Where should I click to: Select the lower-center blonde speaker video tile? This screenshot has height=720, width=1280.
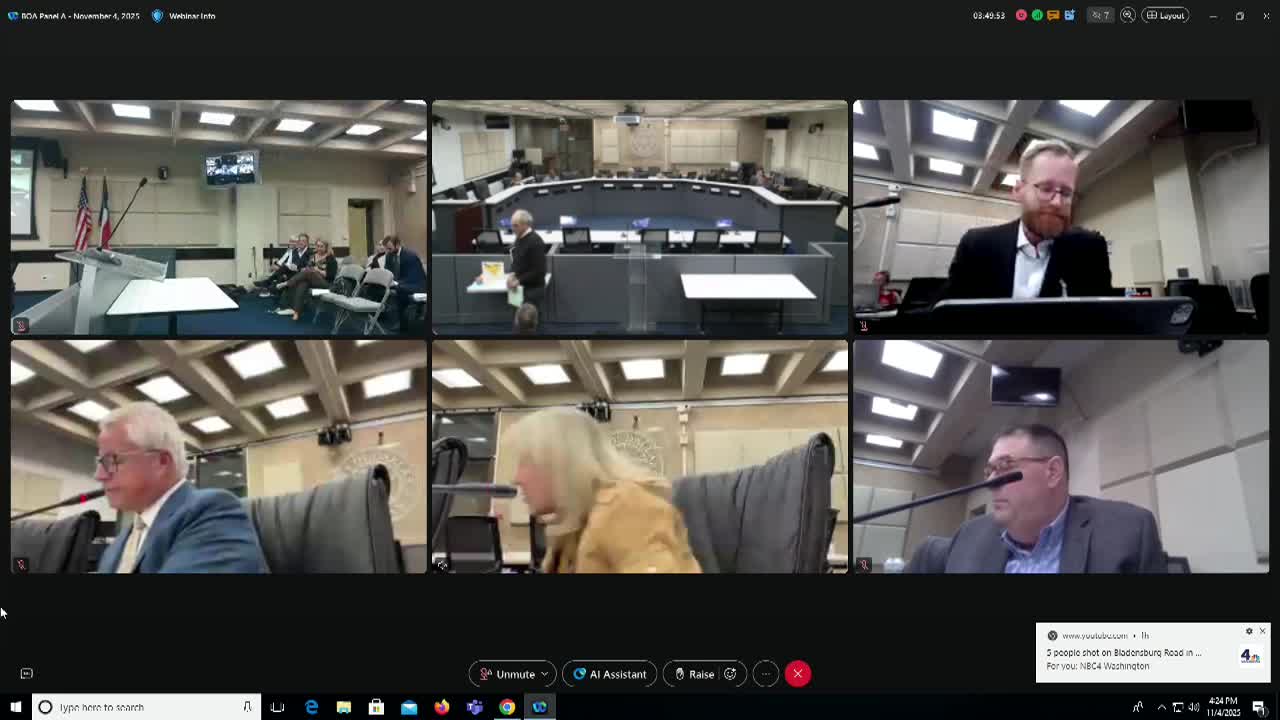pyautogui.click(x=639, y=456)
